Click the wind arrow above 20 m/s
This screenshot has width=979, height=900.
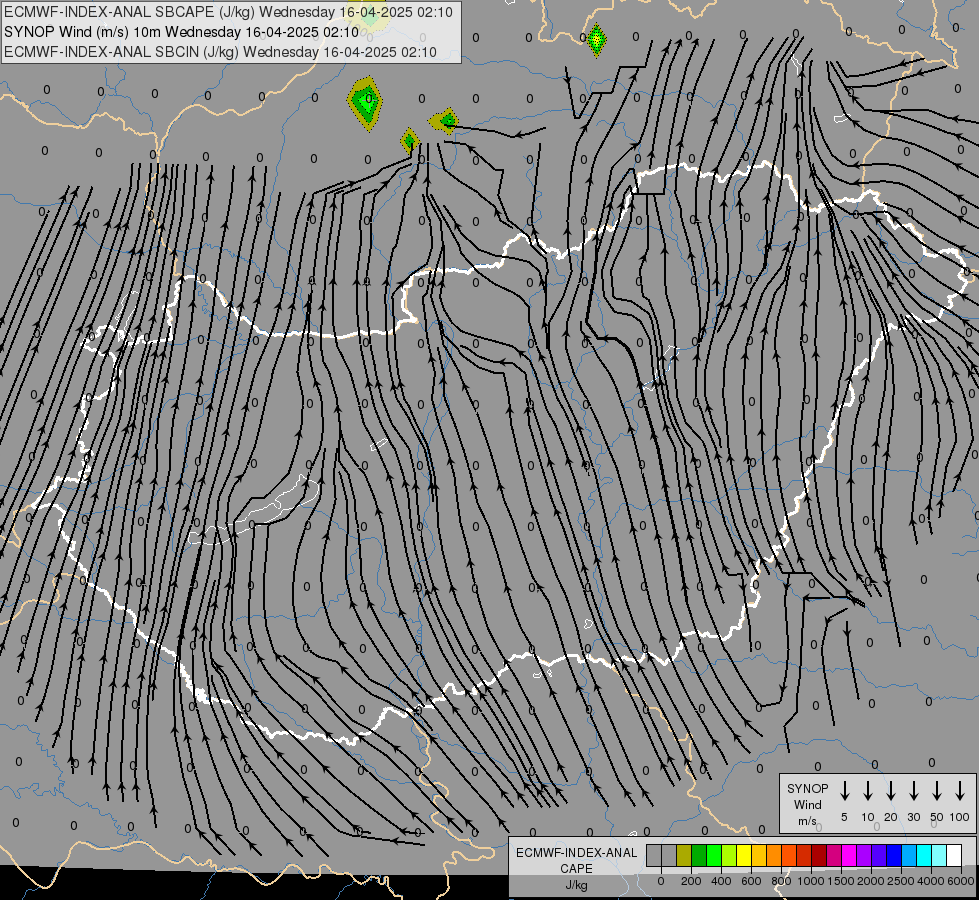pyautogui.click(x=891, y=791)
